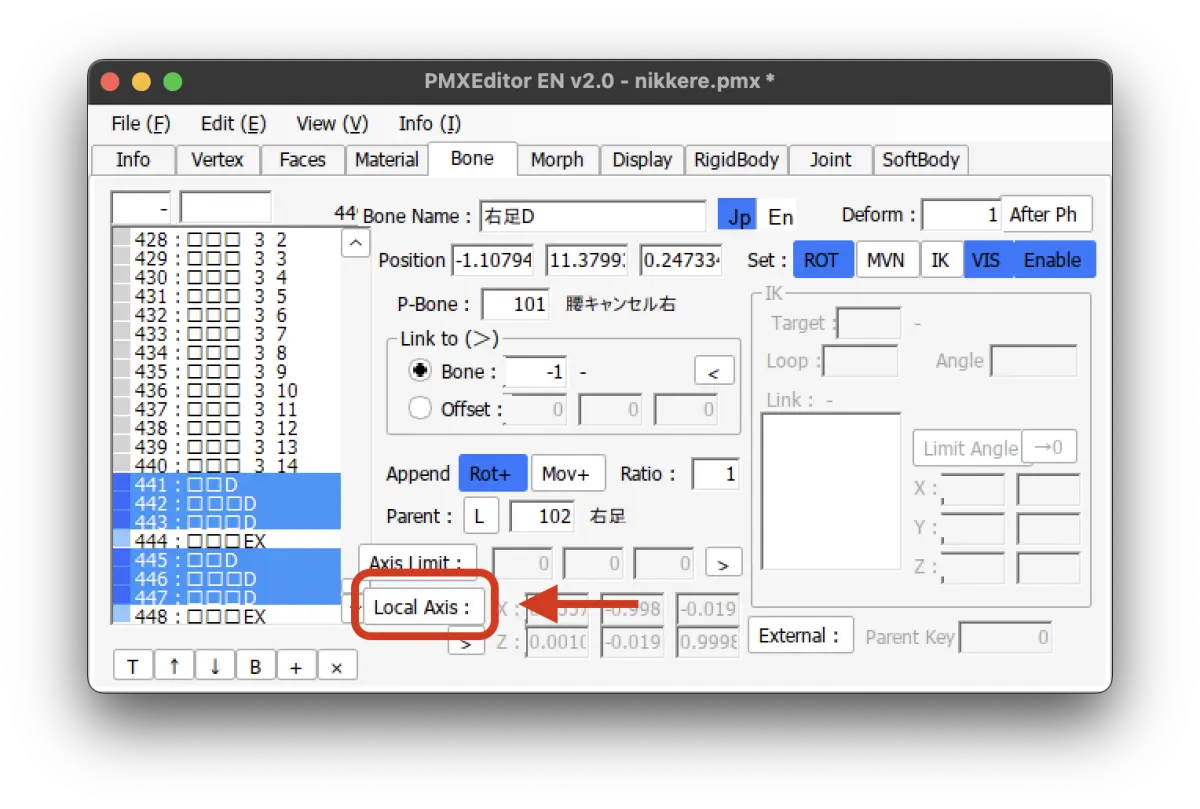Switch to the Morph tab
This screenshot has height=809, width=1200.
click(x=557, y=160)
